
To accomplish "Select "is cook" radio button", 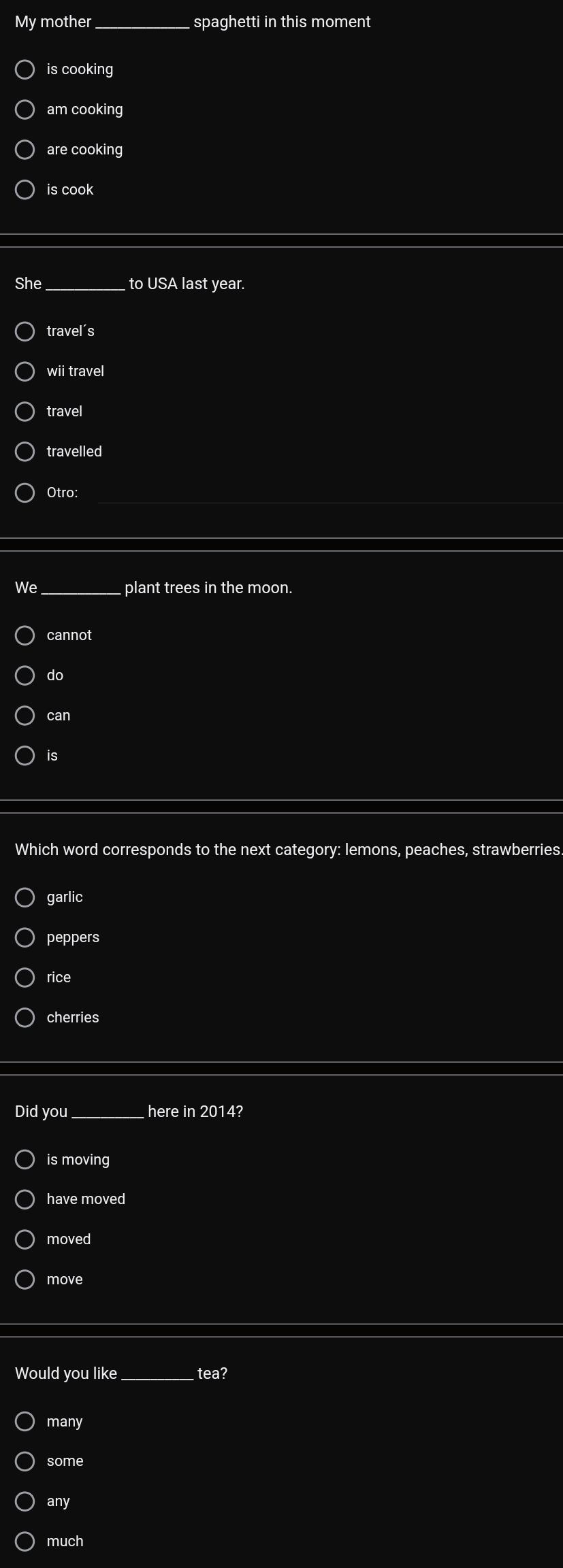I will (25, 190).
